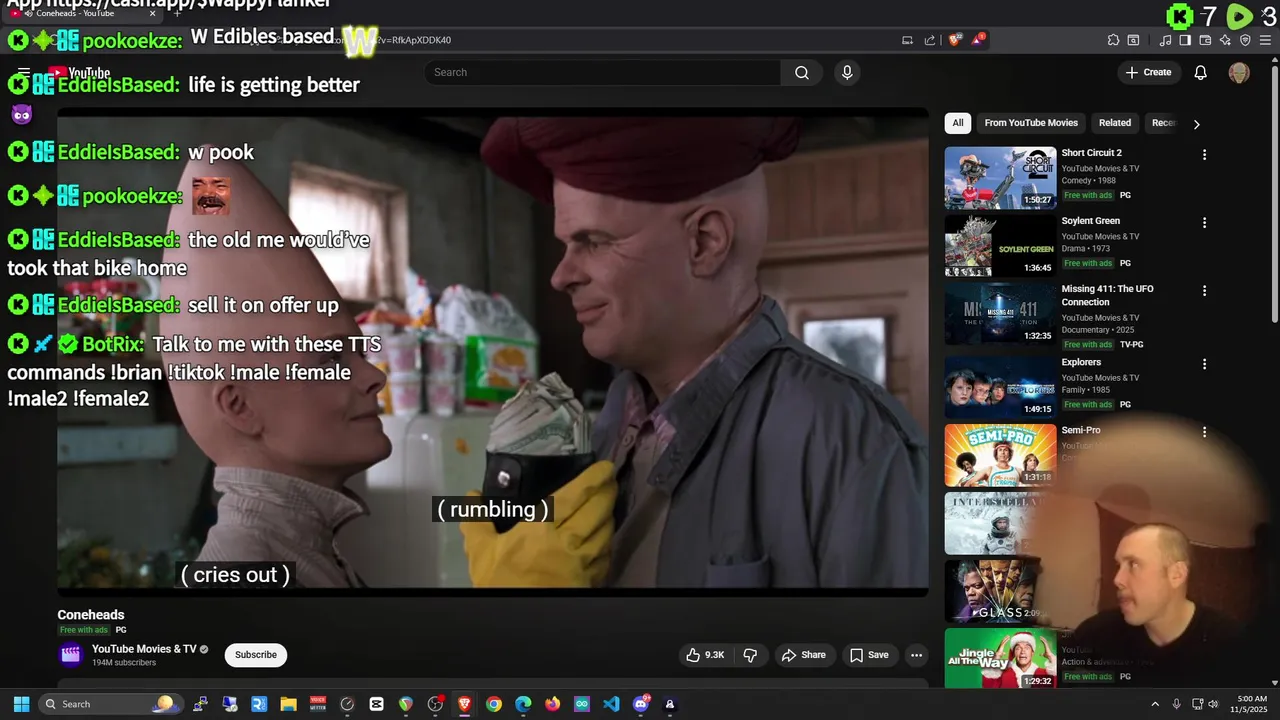
Task: Select the Related filter chip
Action: (1115, 123)
